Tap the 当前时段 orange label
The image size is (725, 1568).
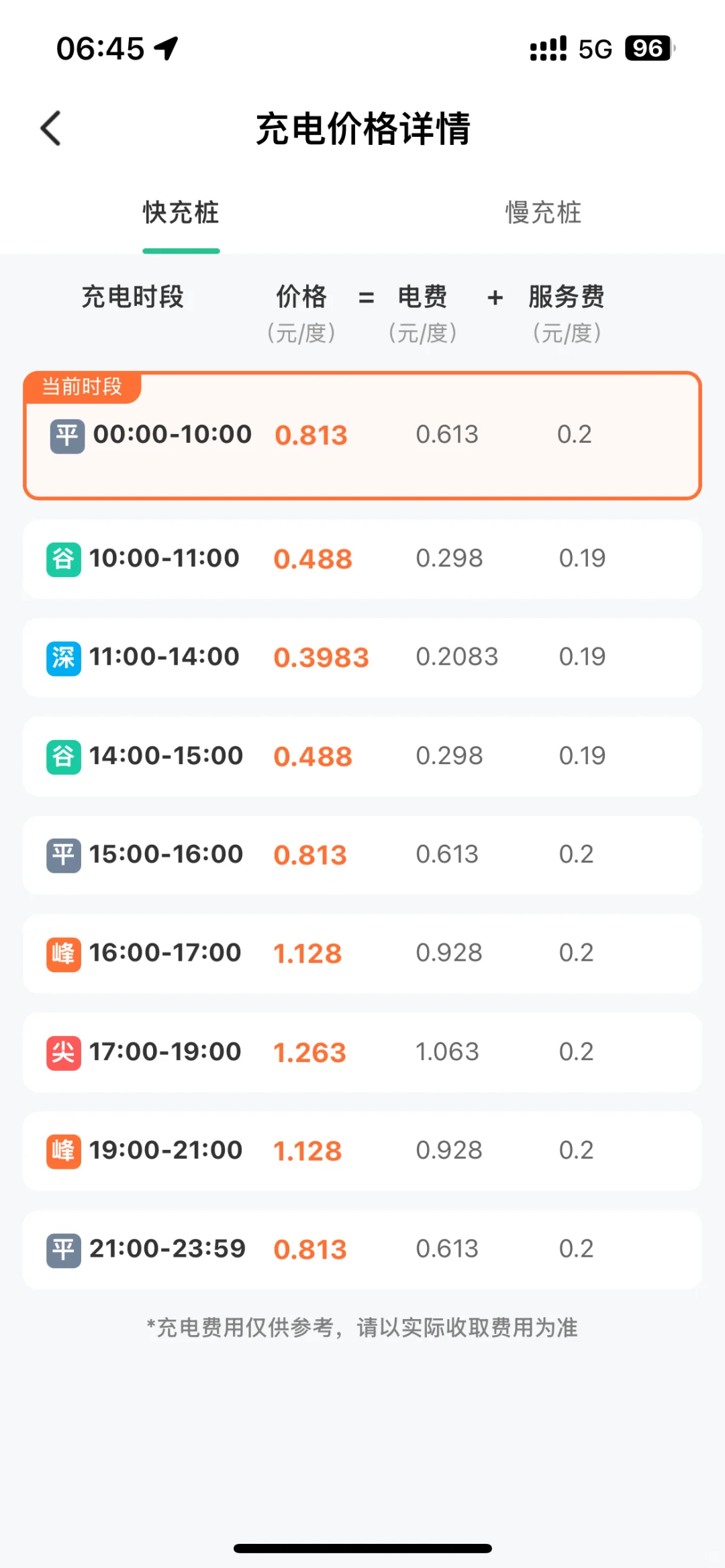(82, 387)
